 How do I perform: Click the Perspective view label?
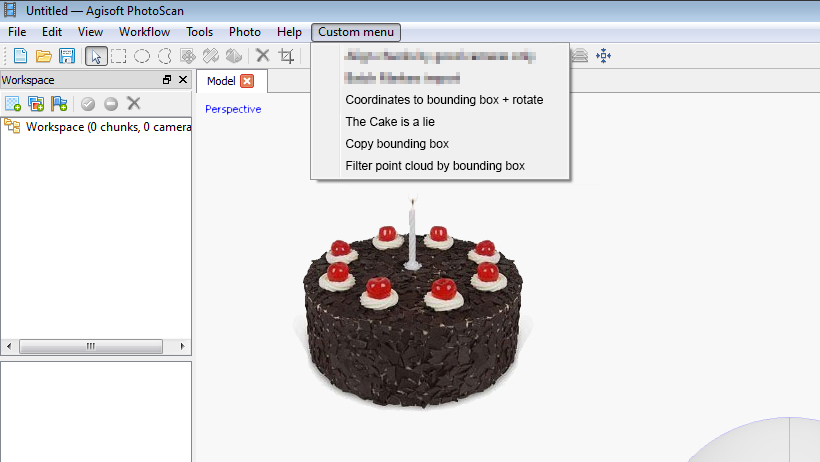233,109
